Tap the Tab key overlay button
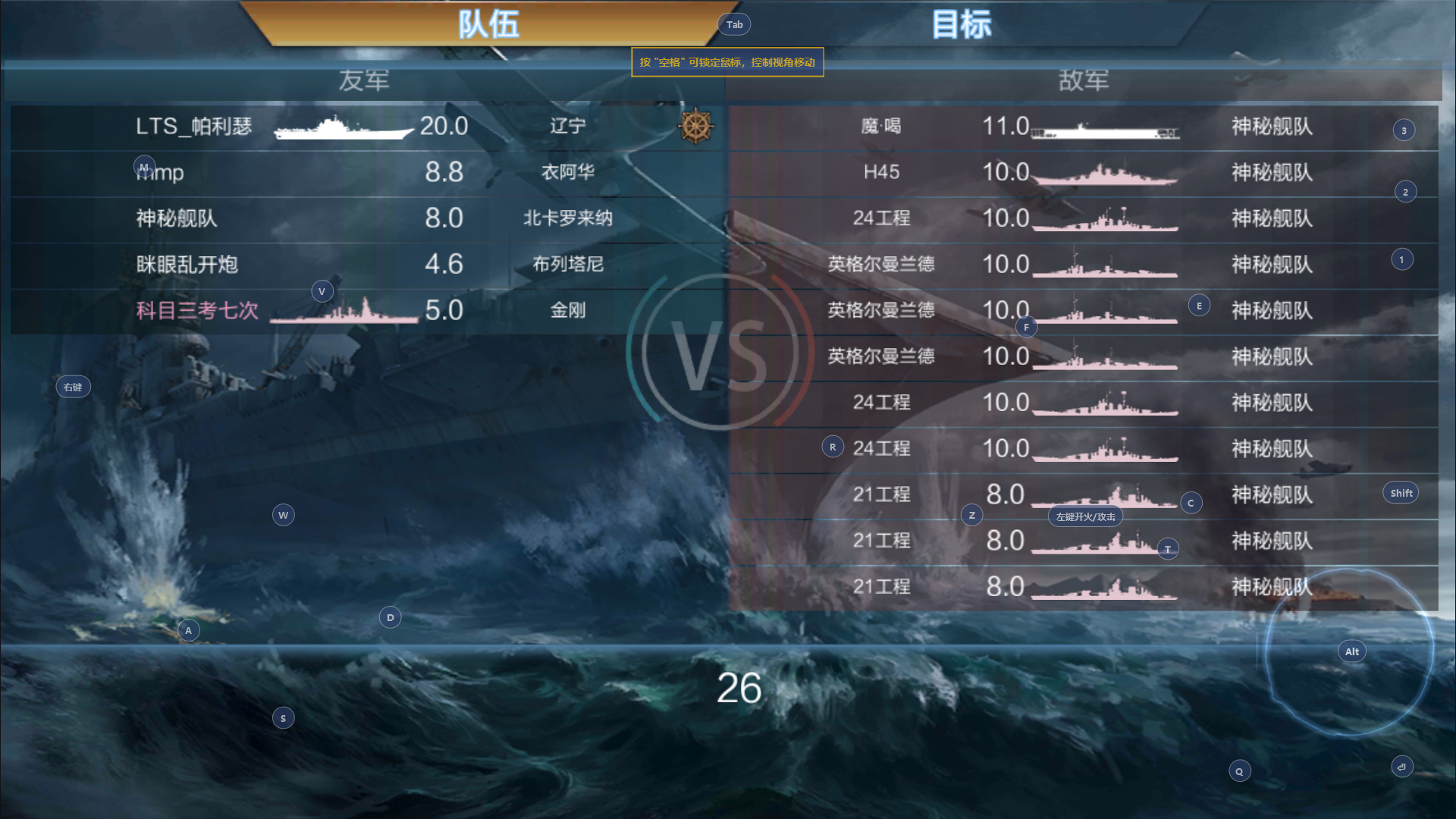1456x819 pixels. tap(734, 24)
